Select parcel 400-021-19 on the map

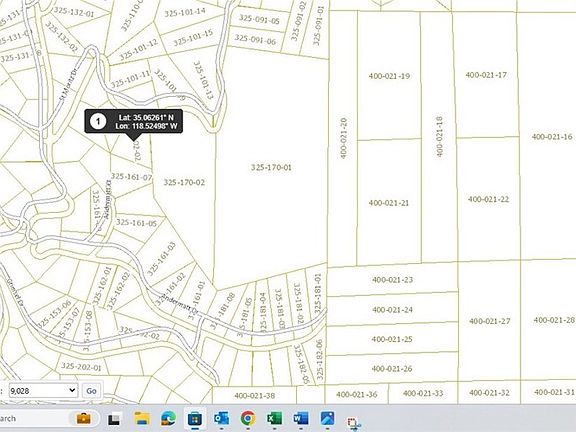389,76
